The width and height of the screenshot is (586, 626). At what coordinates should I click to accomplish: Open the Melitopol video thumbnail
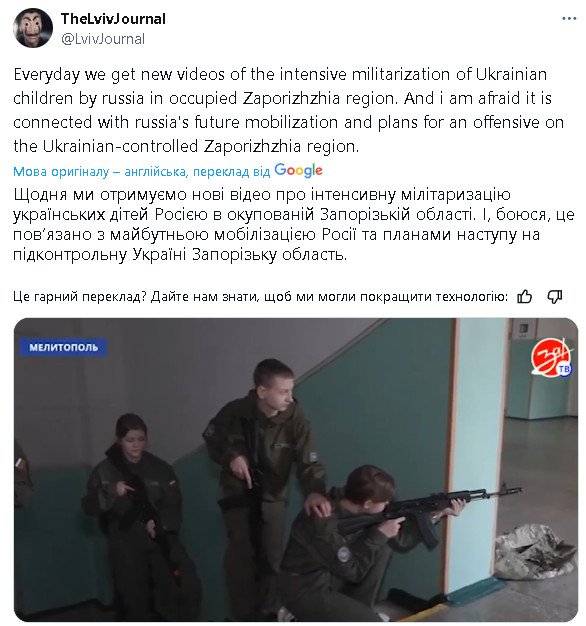[296, 470]
